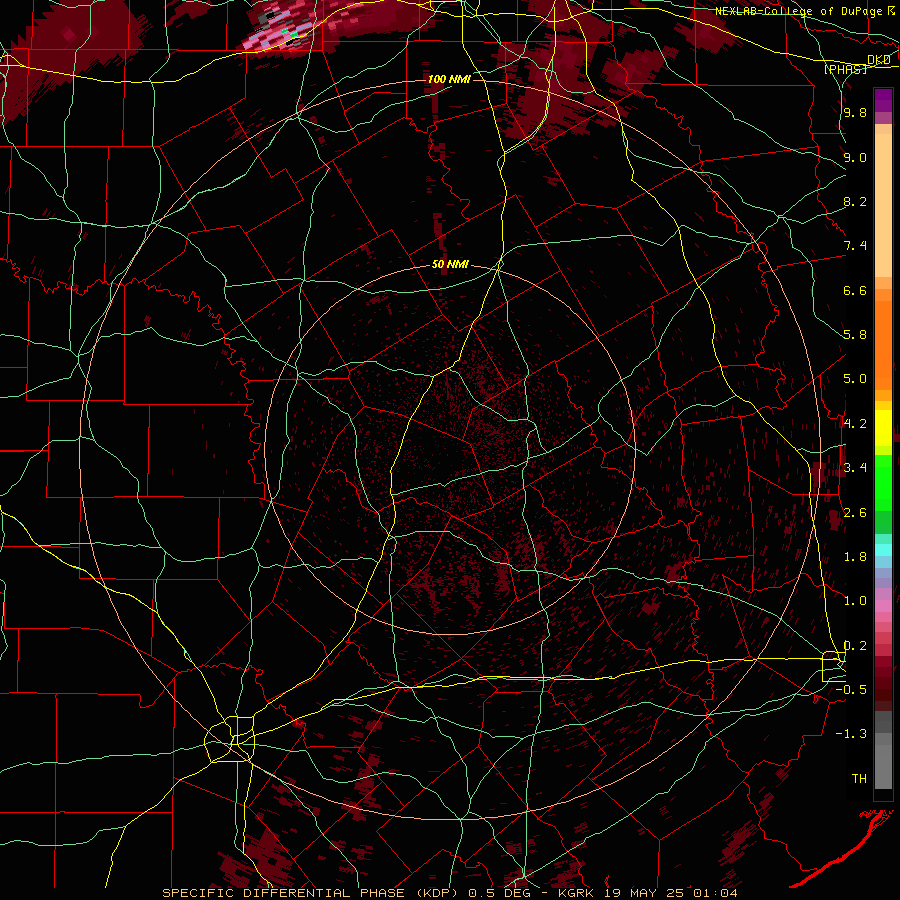Click the NEXLAB-College of DuPage label
Viewport: 900px width, 900px height.
coord(801,11)
